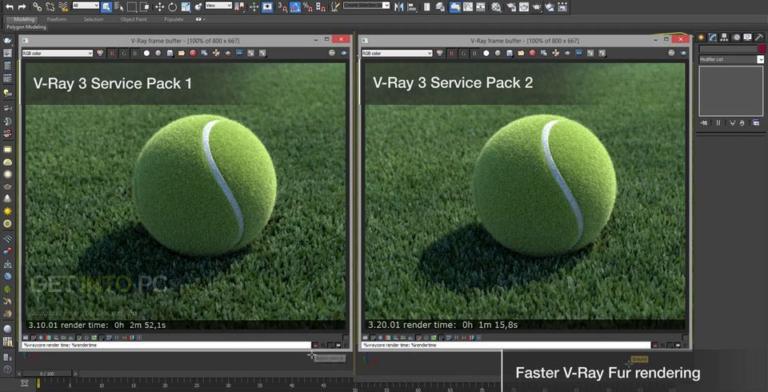Open RGB color dropdown in Service Pack 2 buffer
Viewport: 768px width, 392px height.
coord(397,53)
